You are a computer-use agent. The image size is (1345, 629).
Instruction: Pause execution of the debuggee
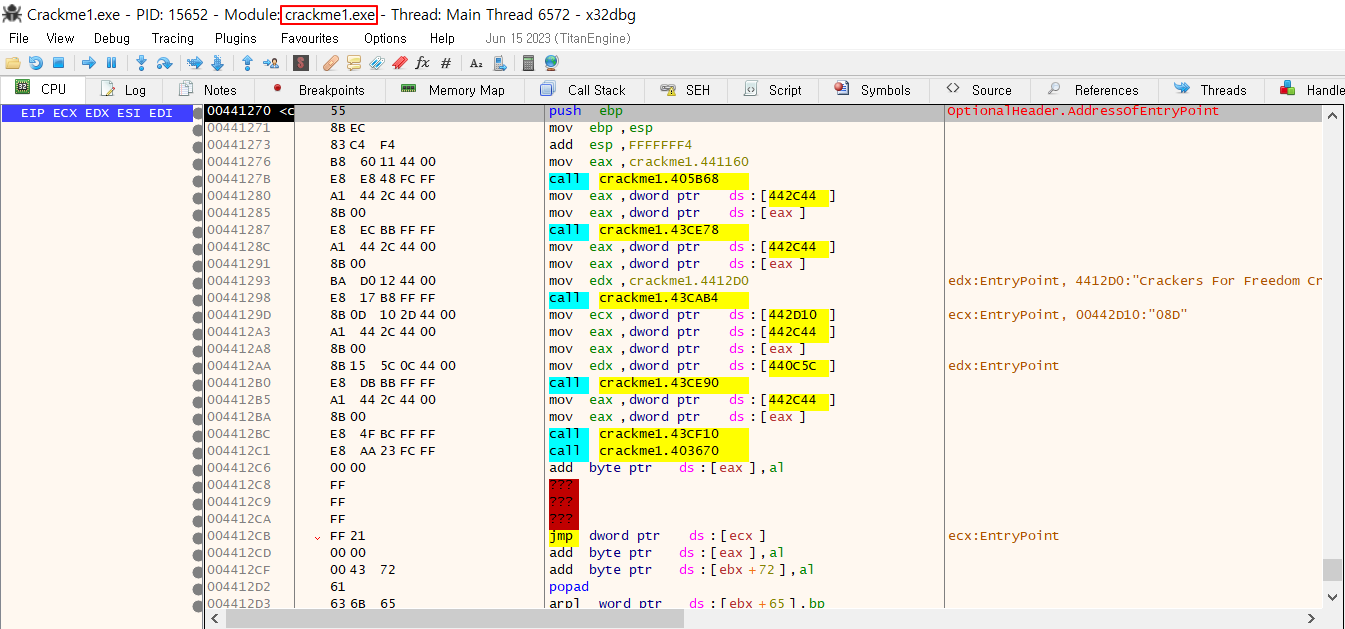(111, 63)
